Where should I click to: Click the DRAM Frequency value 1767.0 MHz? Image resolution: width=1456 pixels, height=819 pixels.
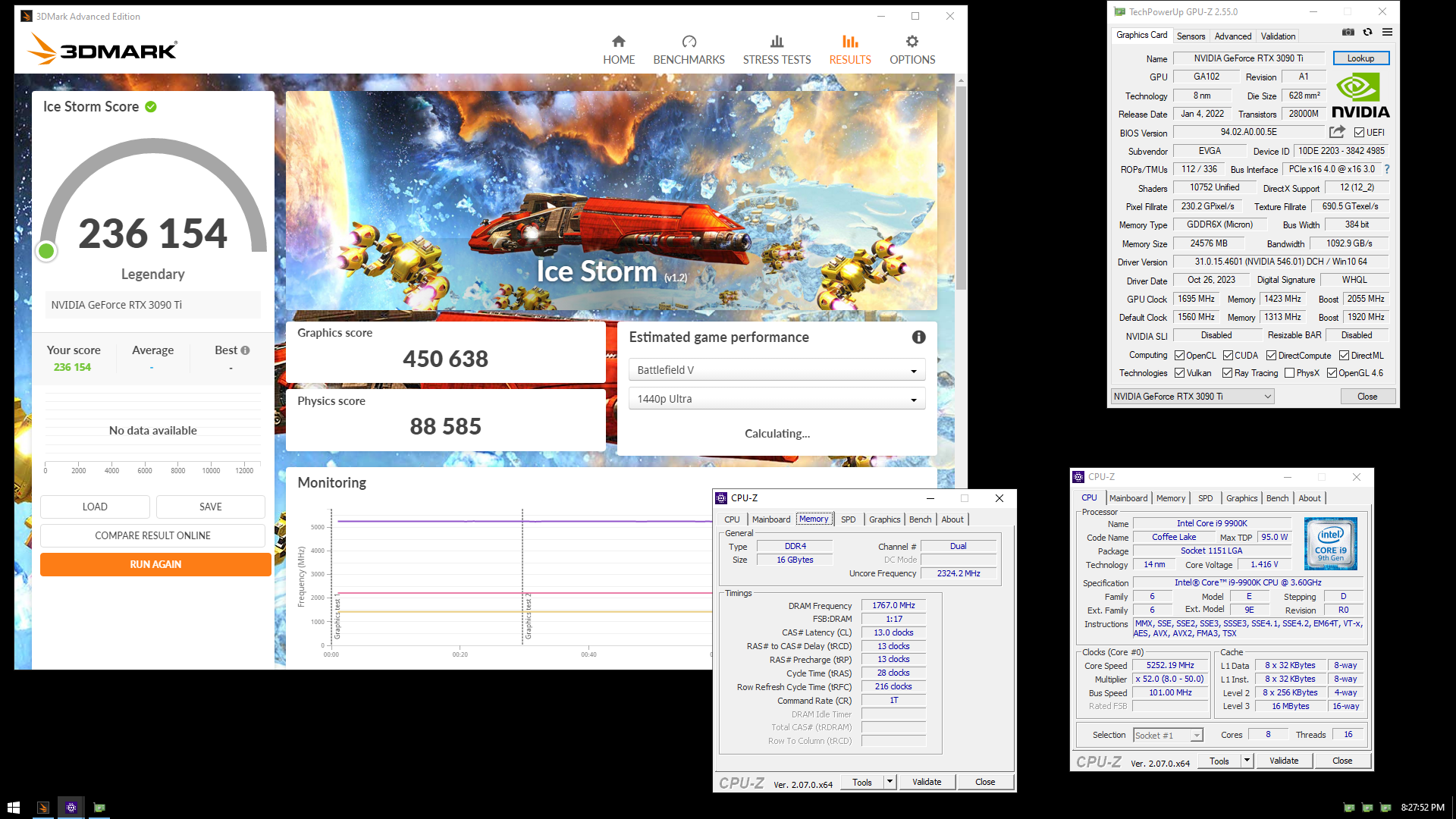tap(893, 605)
